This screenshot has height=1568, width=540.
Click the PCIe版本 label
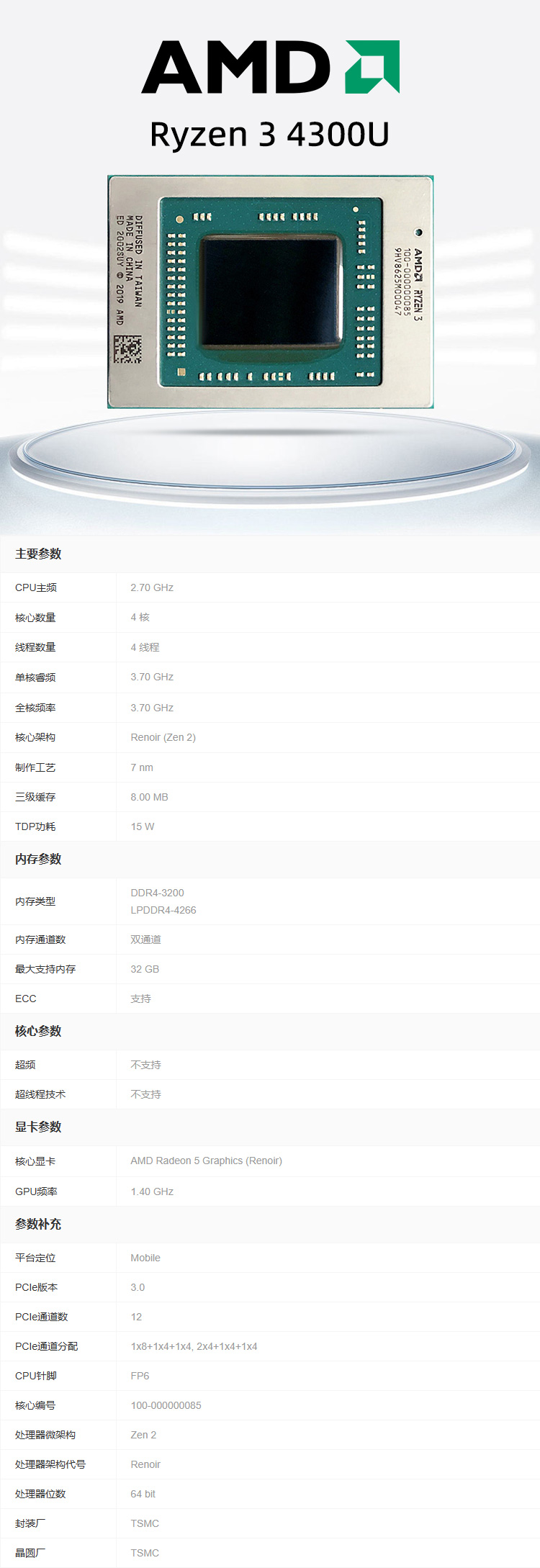[x=36, y=1287]
